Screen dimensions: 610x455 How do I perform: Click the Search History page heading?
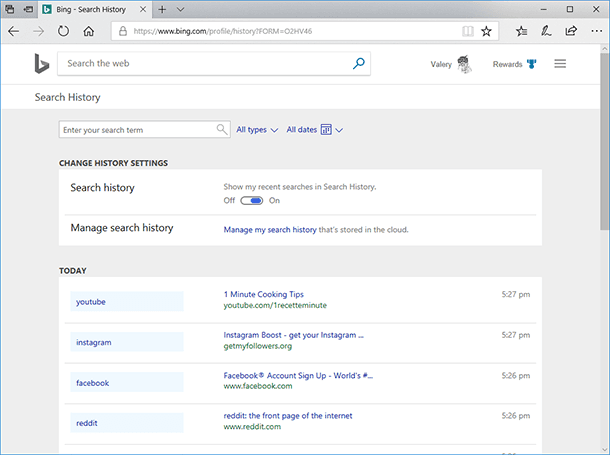[x=68, y=97]
